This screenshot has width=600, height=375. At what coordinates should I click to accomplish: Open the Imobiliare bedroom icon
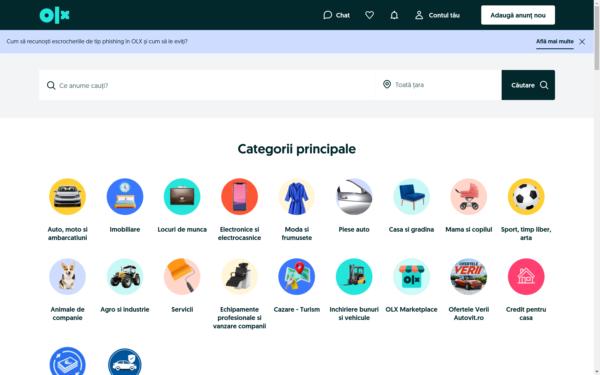pyautogui.click(x=125, y=197)
